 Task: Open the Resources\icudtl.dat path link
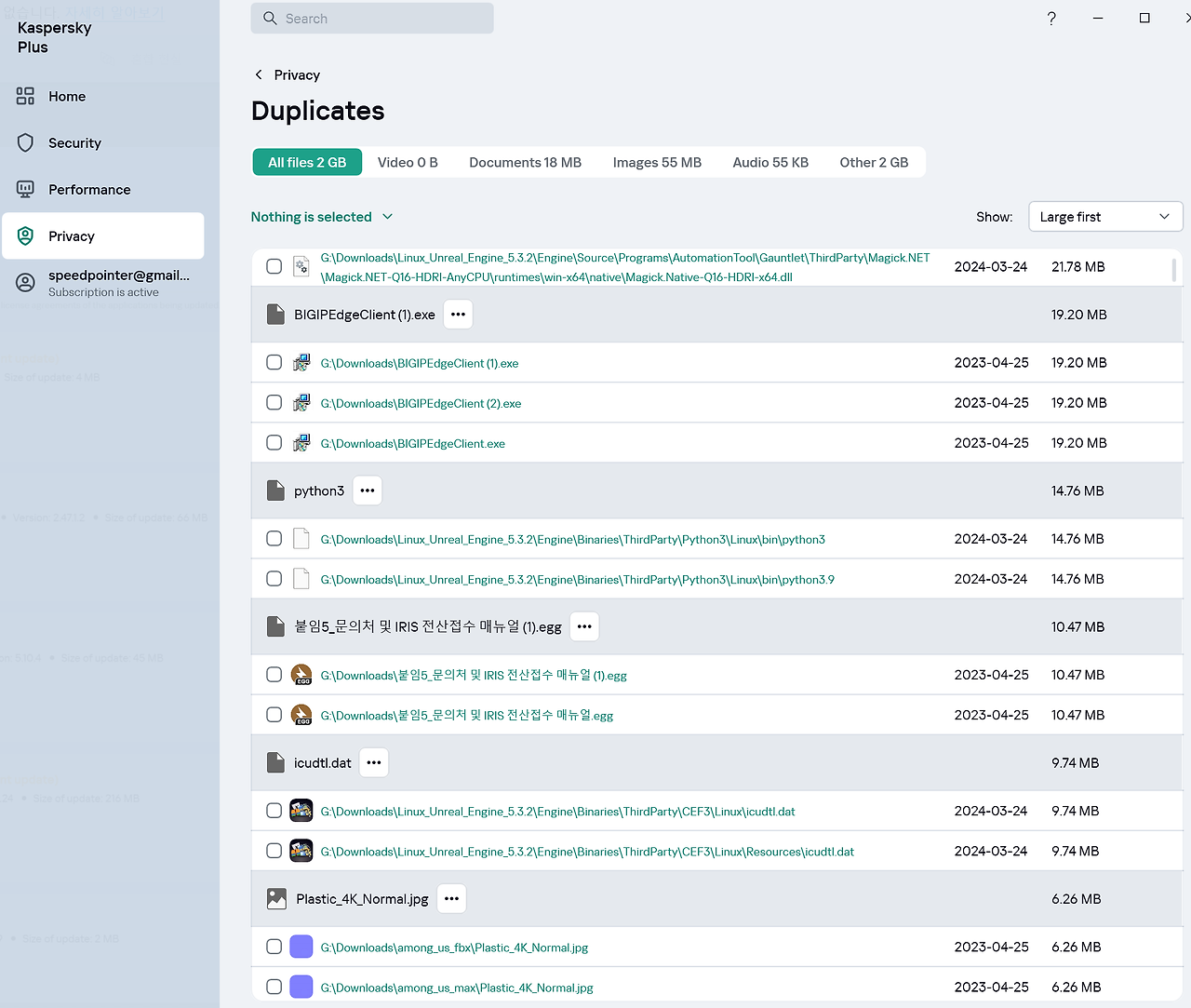587,852
